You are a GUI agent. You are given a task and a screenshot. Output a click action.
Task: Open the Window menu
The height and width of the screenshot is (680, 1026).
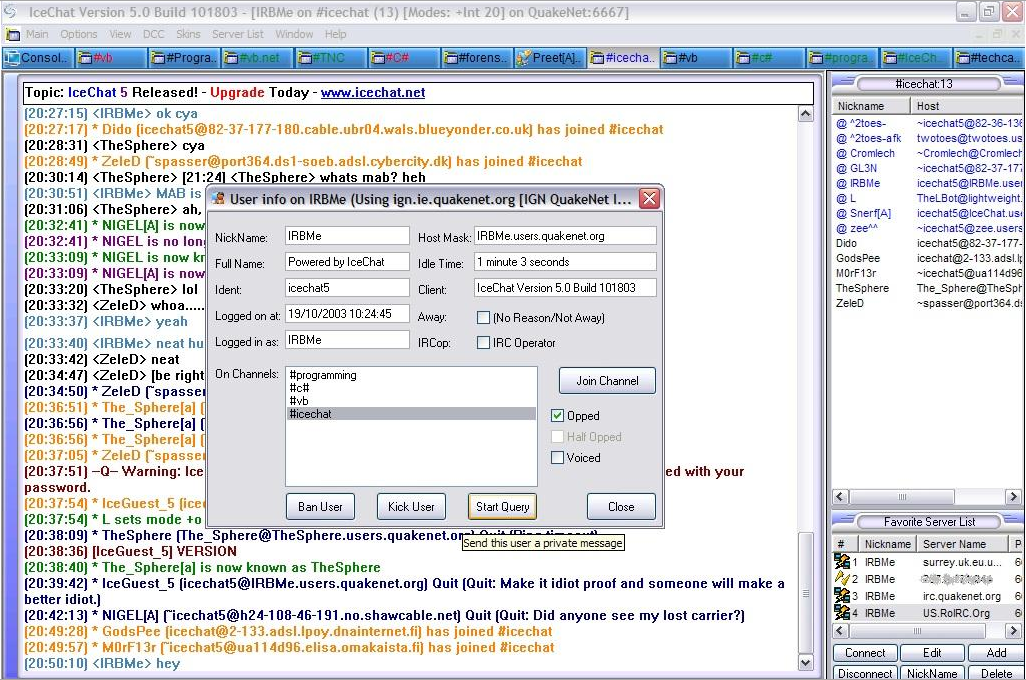294,34
